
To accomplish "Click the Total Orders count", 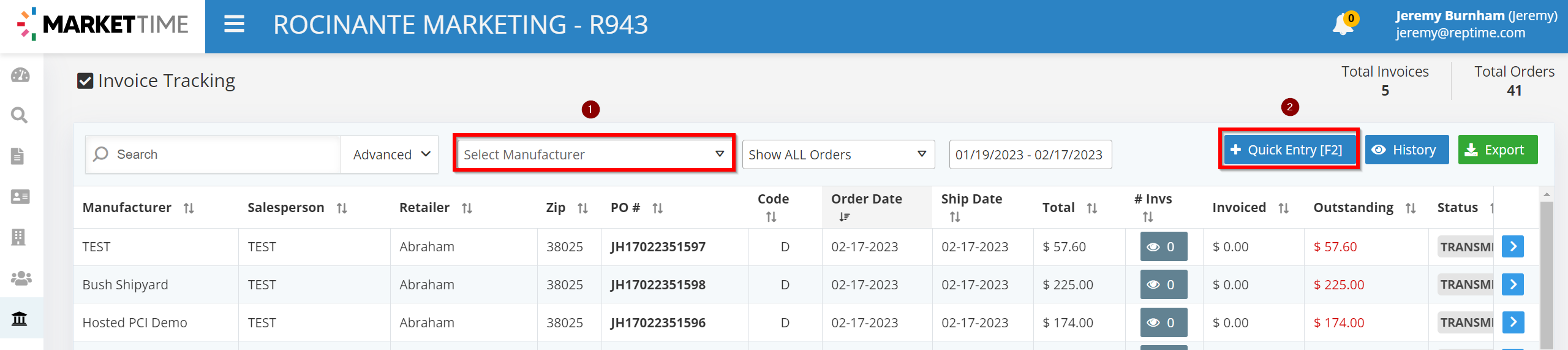I will click(x=1514, y=90).
